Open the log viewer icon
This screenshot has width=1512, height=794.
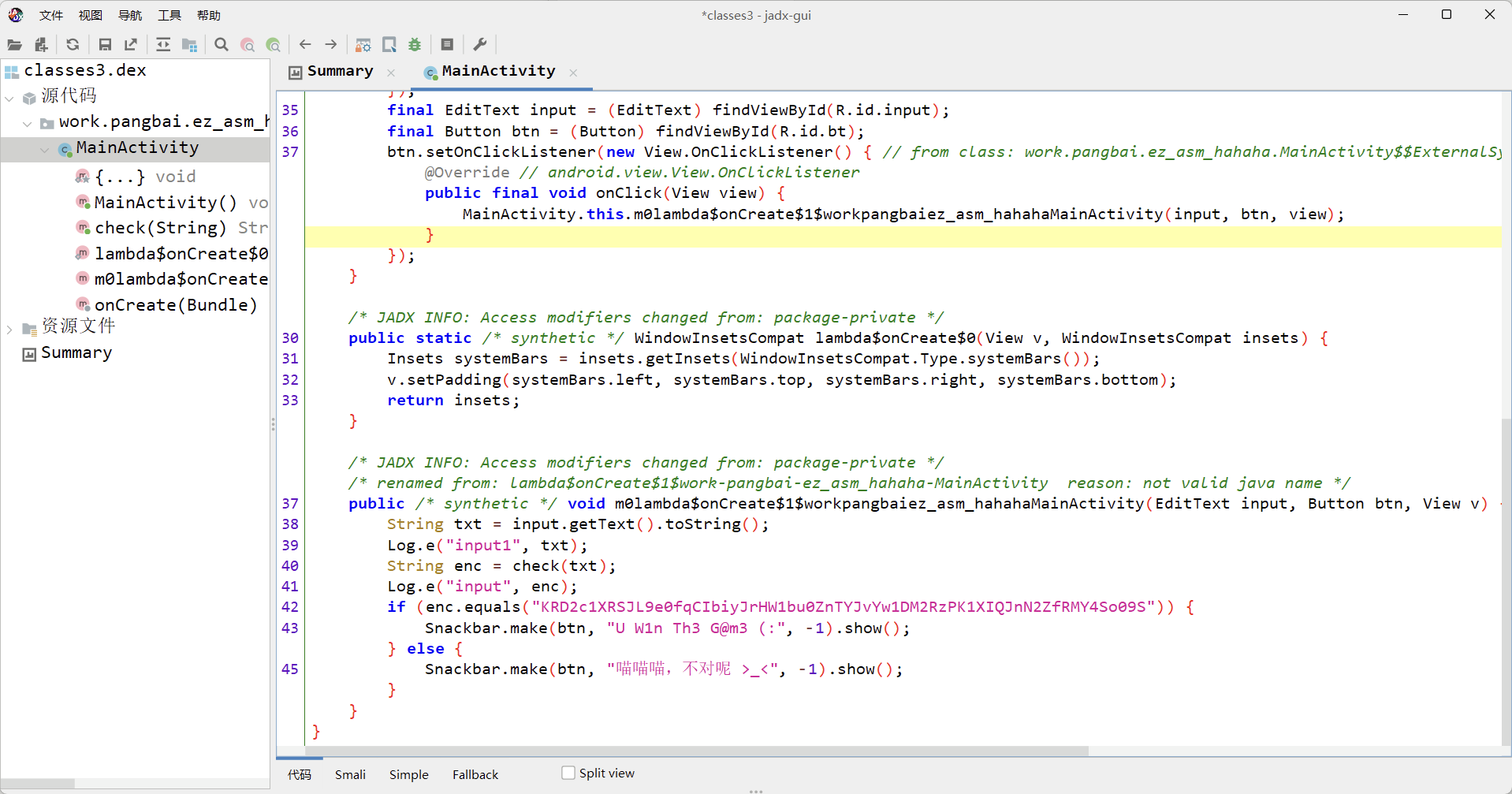[x=447, y=45]
